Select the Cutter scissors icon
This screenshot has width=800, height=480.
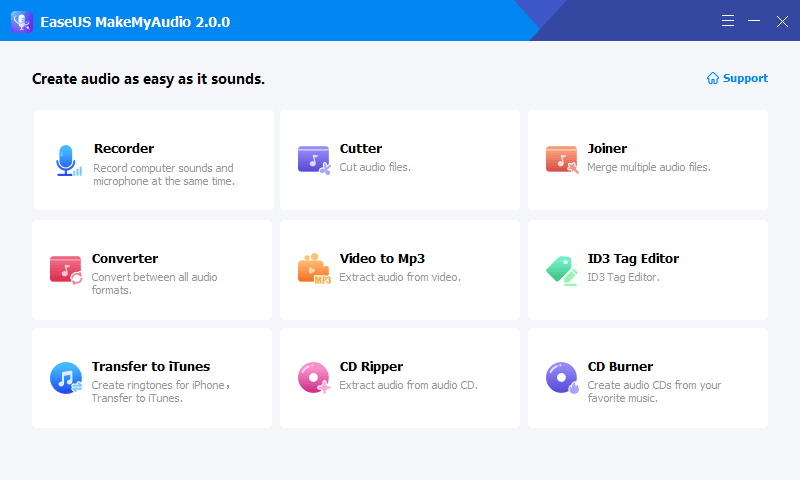(x=313, y=160)
